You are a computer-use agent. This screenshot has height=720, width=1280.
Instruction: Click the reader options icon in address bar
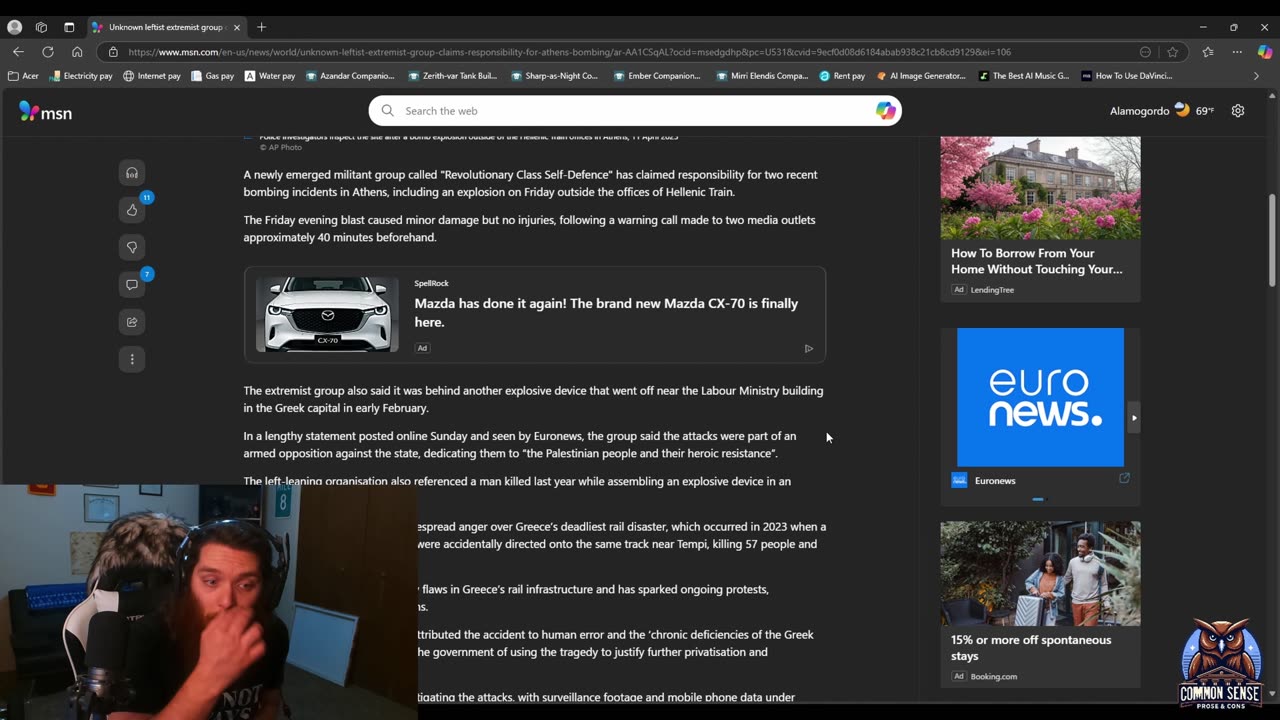click(x=1145, y=52)
